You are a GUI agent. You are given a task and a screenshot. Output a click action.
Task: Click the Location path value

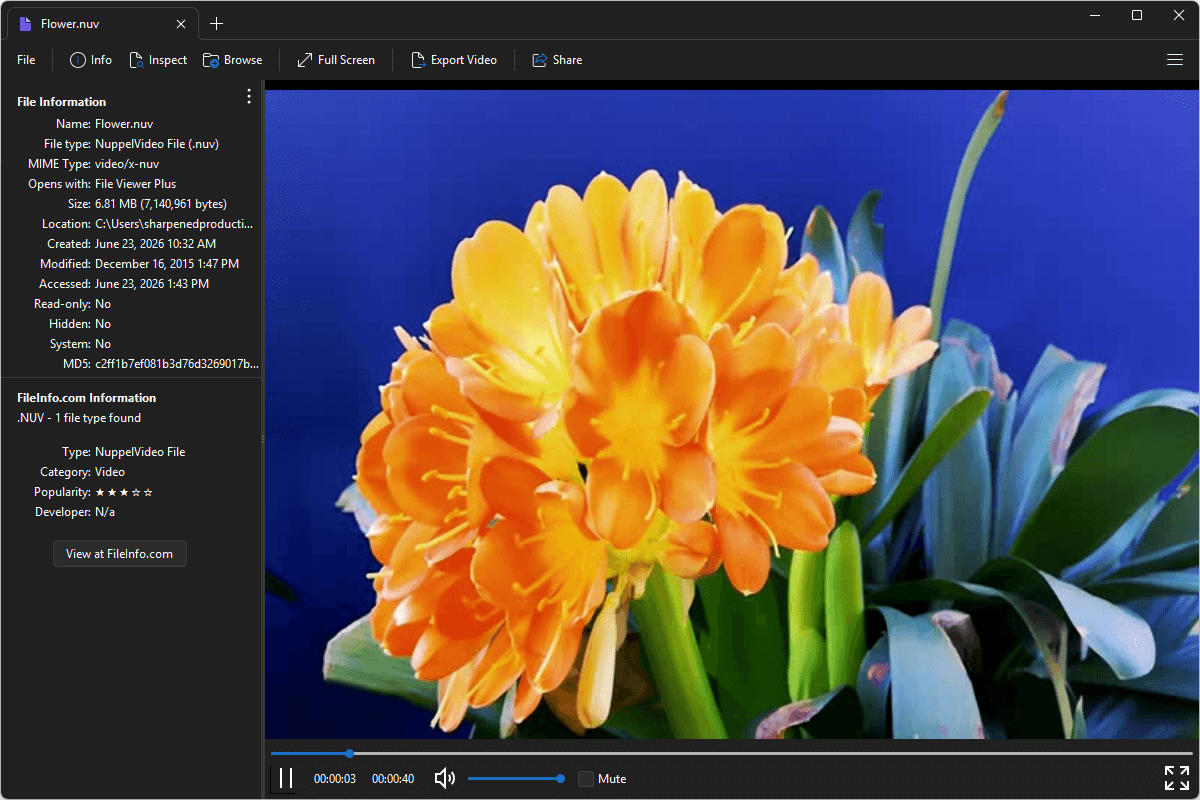tap(174, 224)
